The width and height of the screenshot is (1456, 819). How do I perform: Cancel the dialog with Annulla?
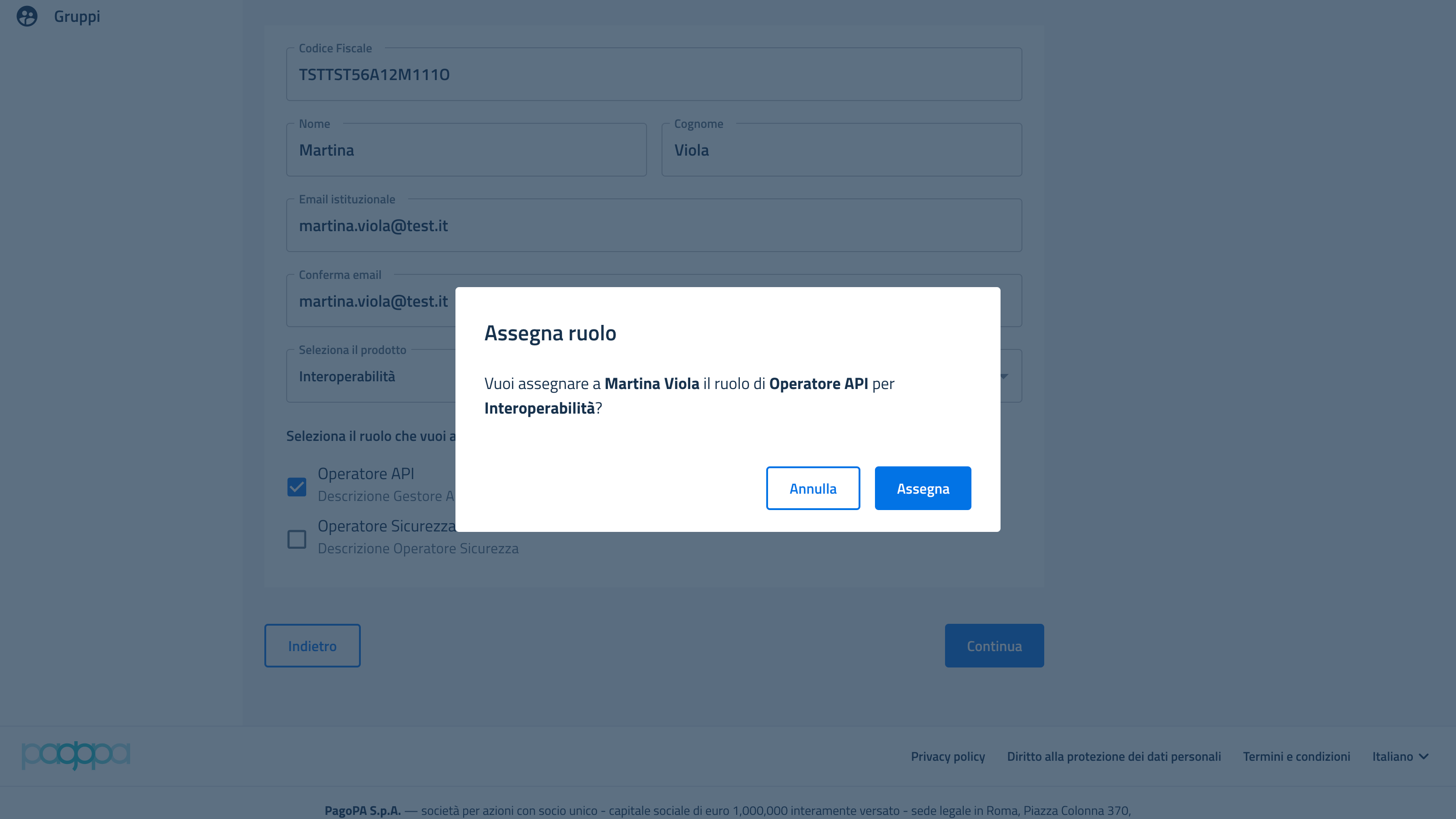pyautogui.click(x=813, y=488)
